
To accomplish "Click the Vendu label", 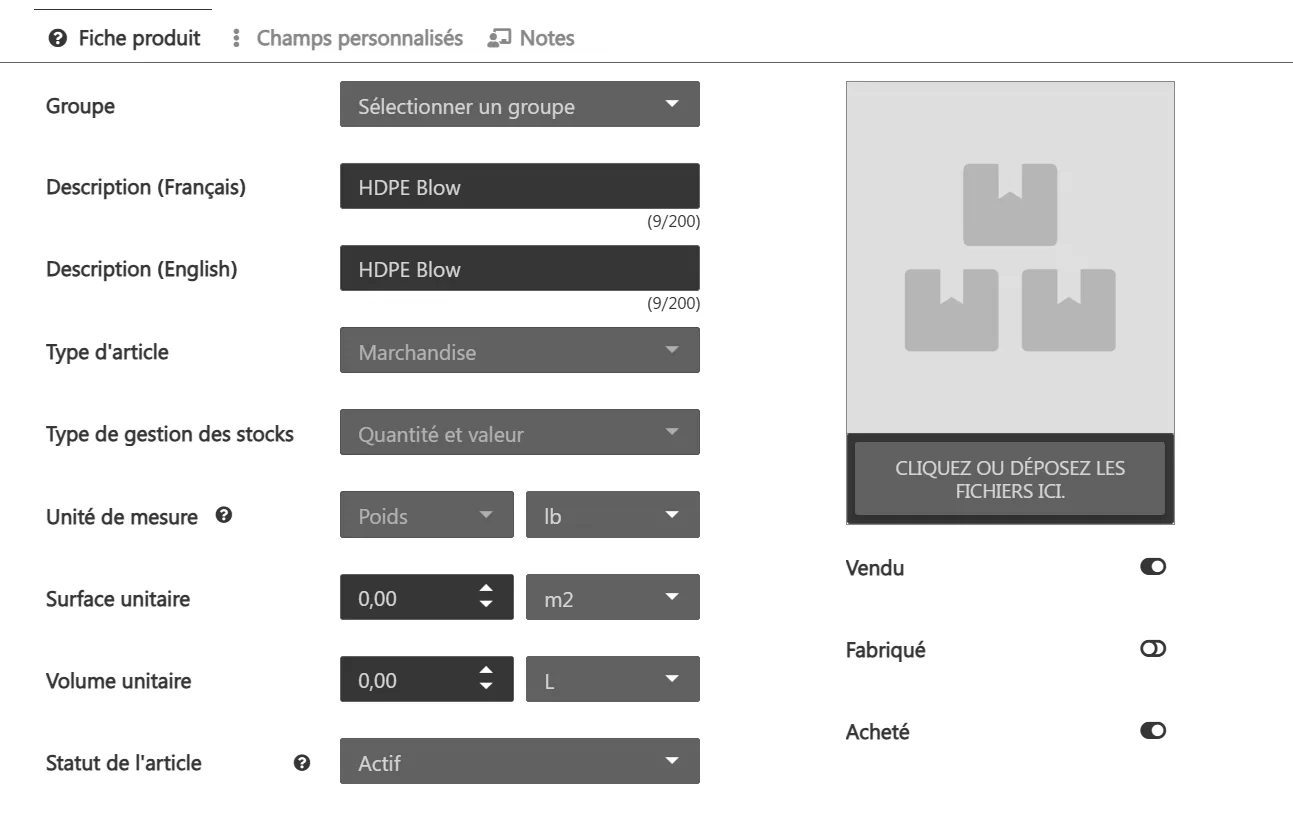I will click(x=875, y=568).
